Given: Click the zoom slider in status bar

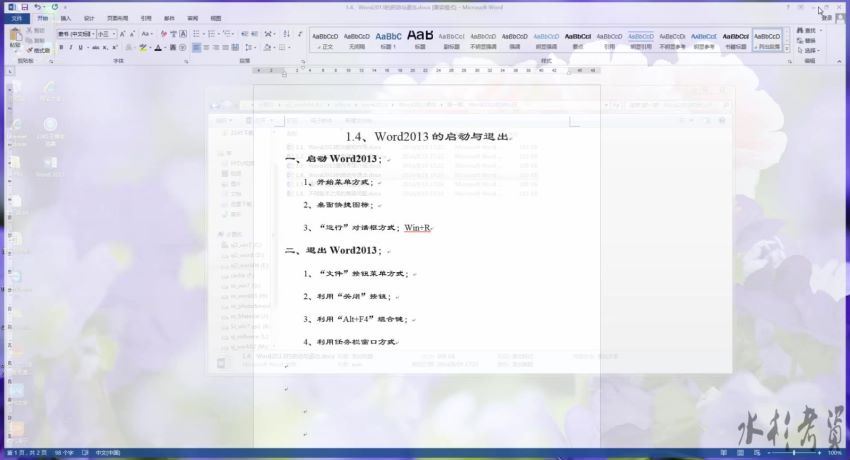Looking at the screenshot, I should [794, 452].
